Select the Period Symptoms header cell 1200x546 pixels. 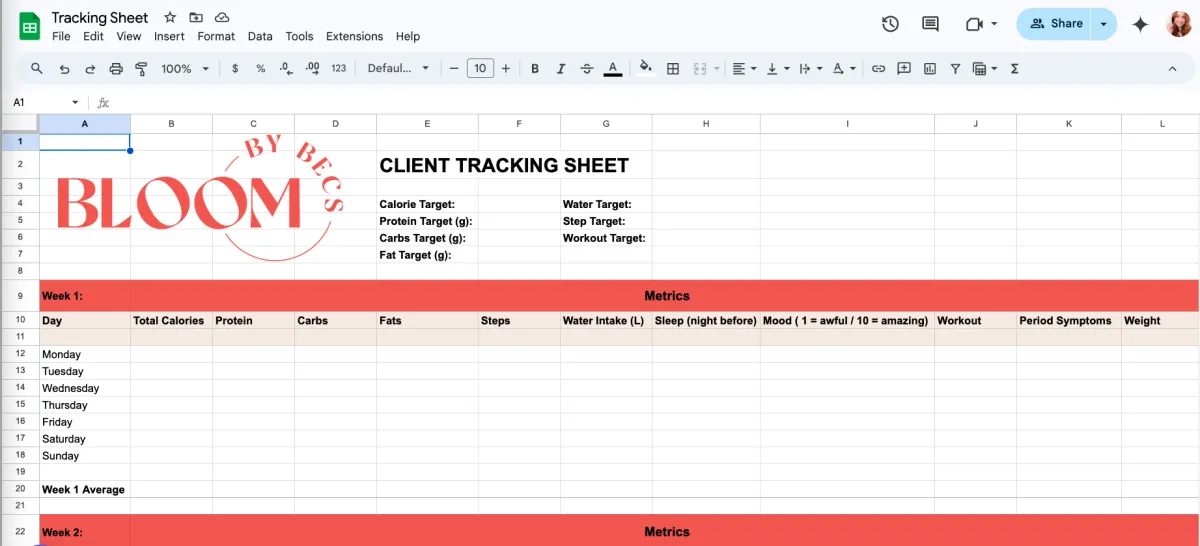1069,321
